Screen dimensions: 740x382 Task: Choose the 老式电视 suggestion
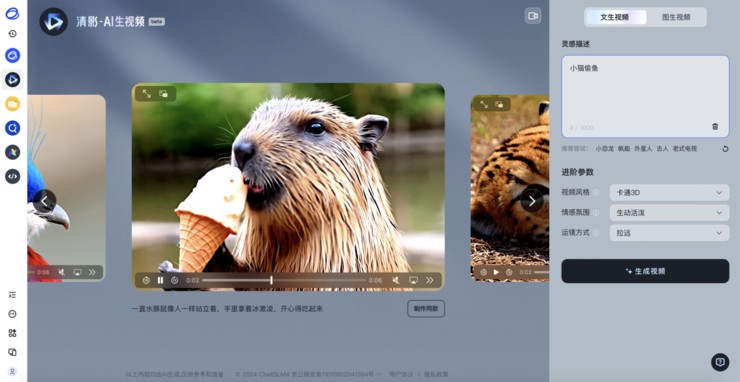pyautogui.click(x=685, y=149)
